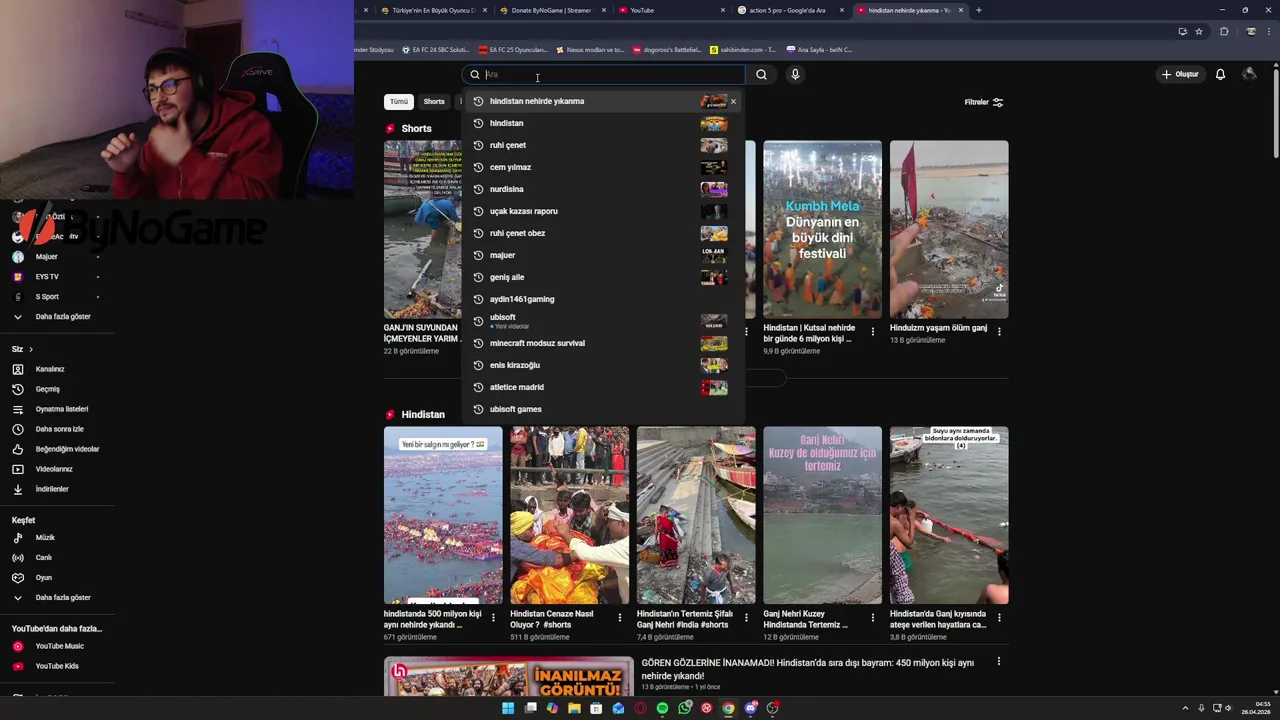Open the 'Nexus modları' bookmark
The height and width of the screenshot is (720, 1280).
(x=592, y=49)
